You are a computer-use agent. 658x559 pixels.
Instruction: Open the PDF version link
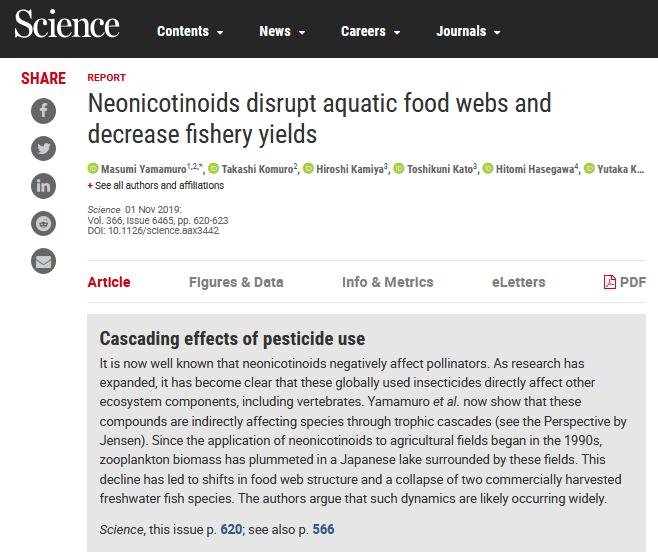pos(625,283)
